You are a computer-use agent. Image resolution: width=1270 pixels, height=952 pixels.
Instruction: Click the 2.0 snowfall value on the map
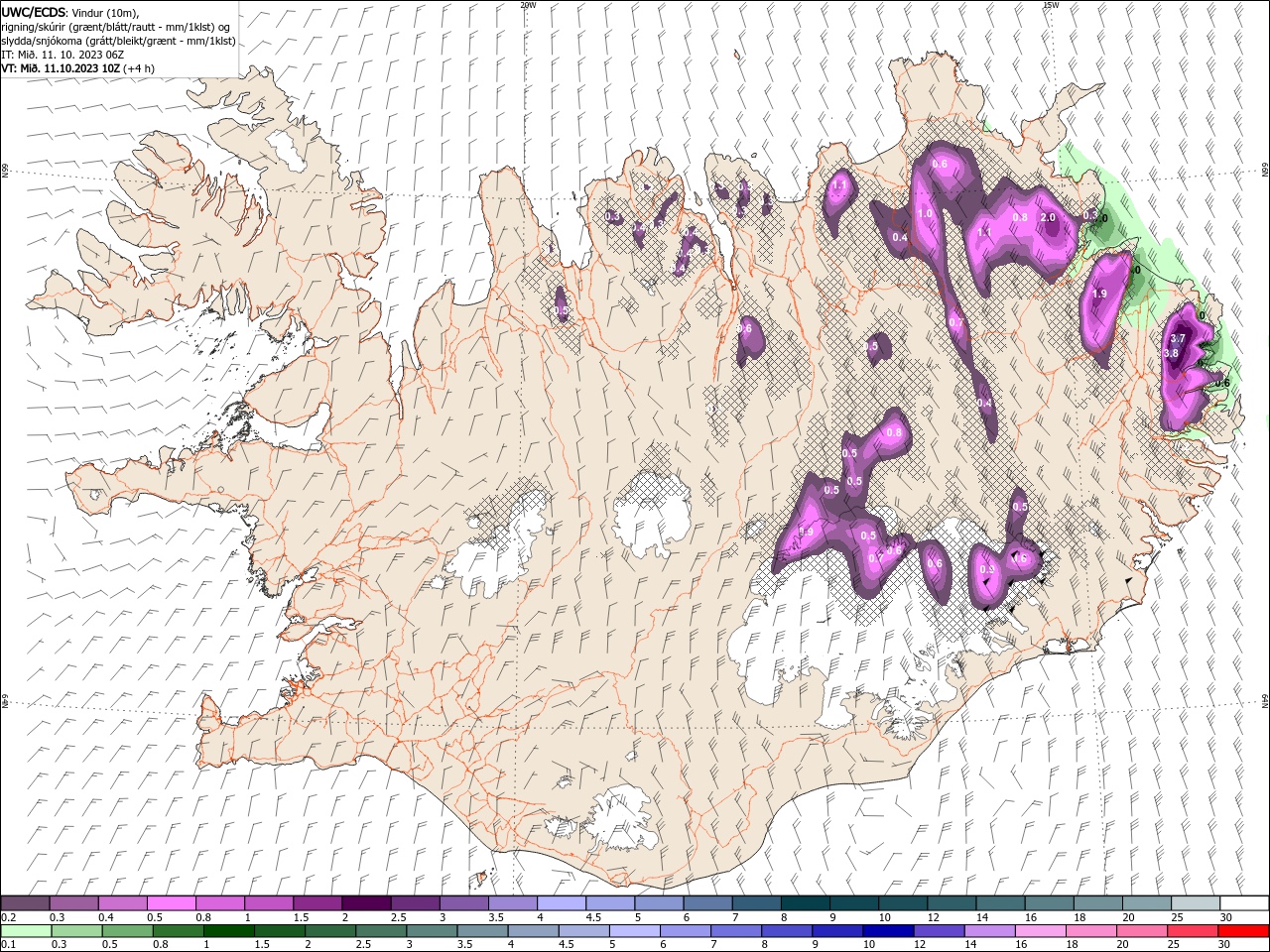pos(1047,217)
